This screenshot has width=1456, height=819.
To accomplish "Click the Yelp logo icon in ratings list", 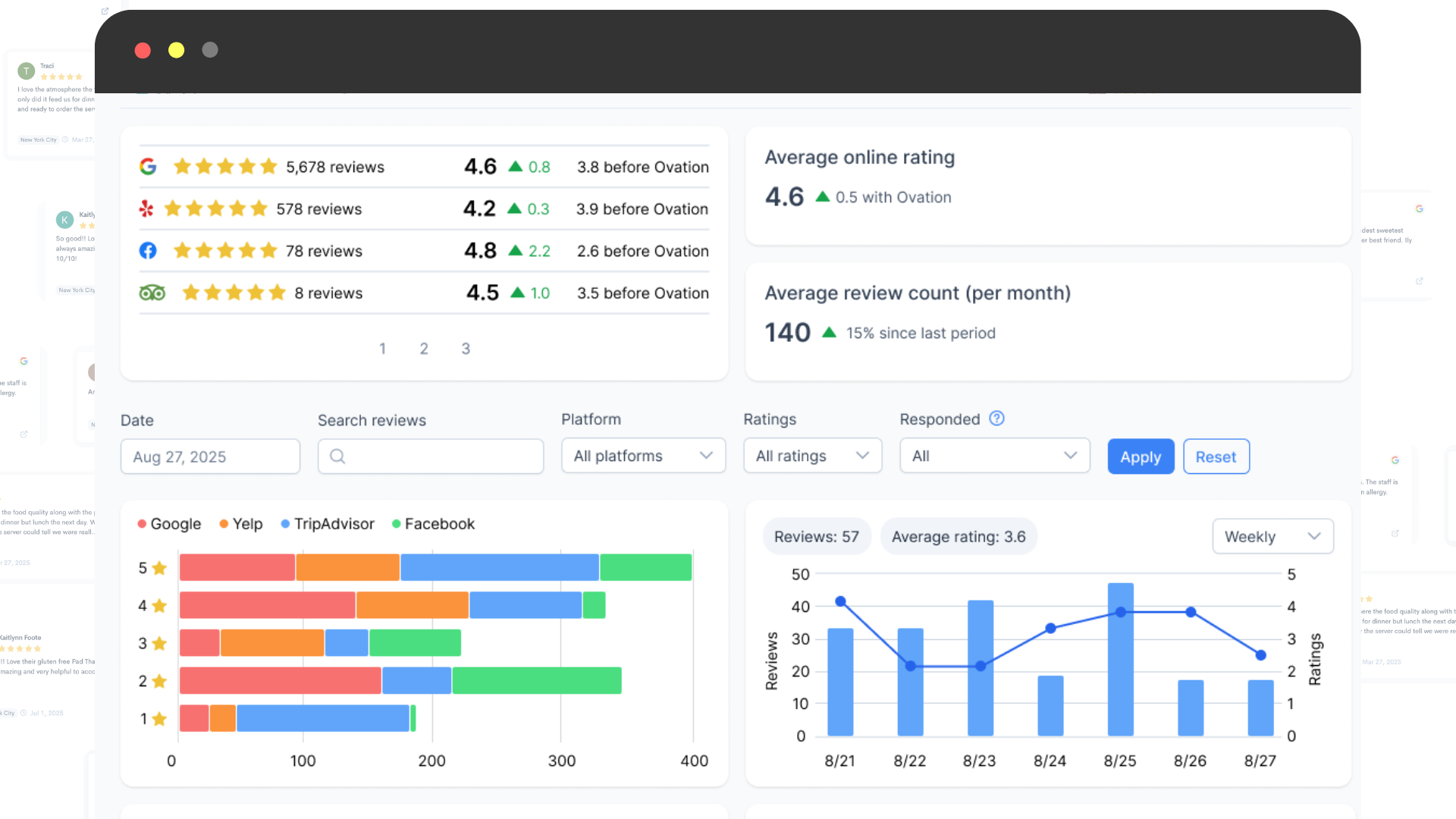I will click(146, 209).
